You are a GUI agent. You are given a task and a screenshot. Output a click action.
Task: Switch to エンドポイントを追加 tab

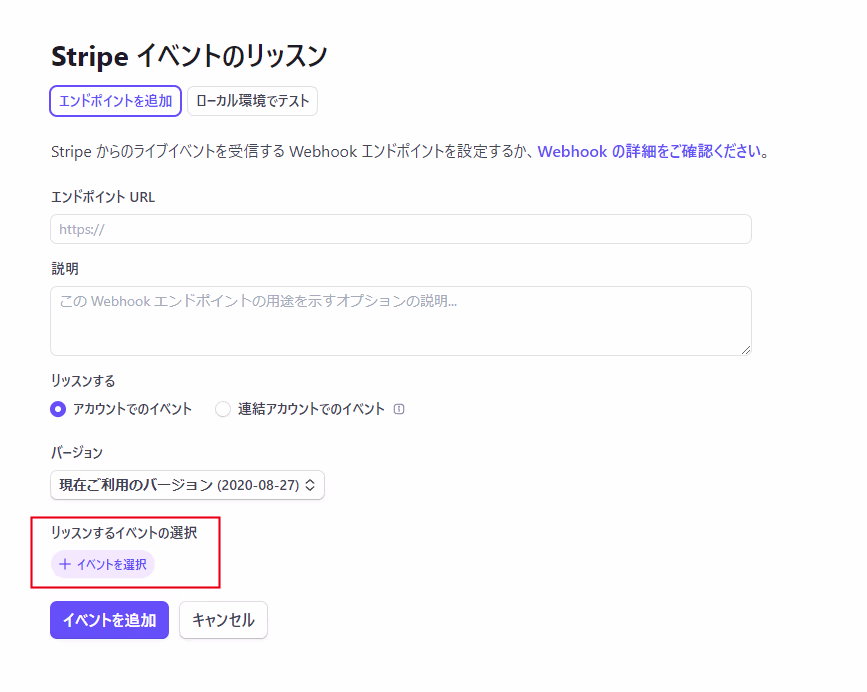(x=116, y=101)
